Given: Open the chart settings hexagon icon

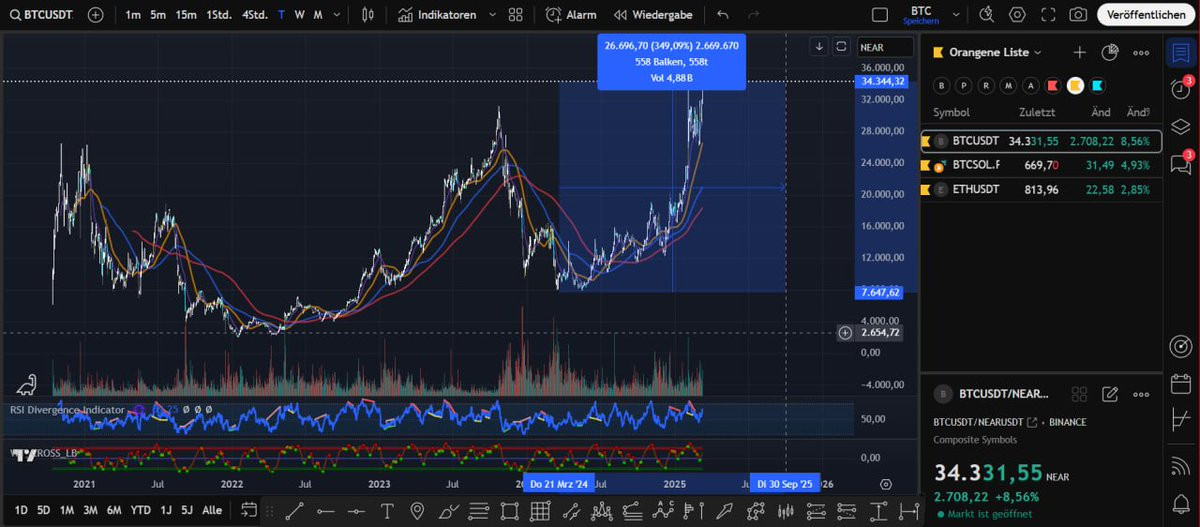Looking at the screenshot, I should click(x=1017, y=15).
